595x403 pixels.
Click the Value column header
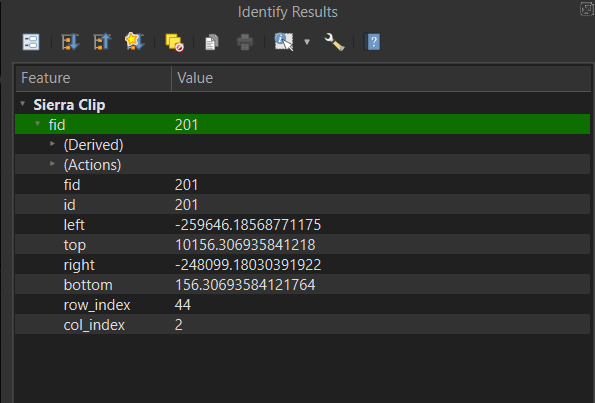381,78
